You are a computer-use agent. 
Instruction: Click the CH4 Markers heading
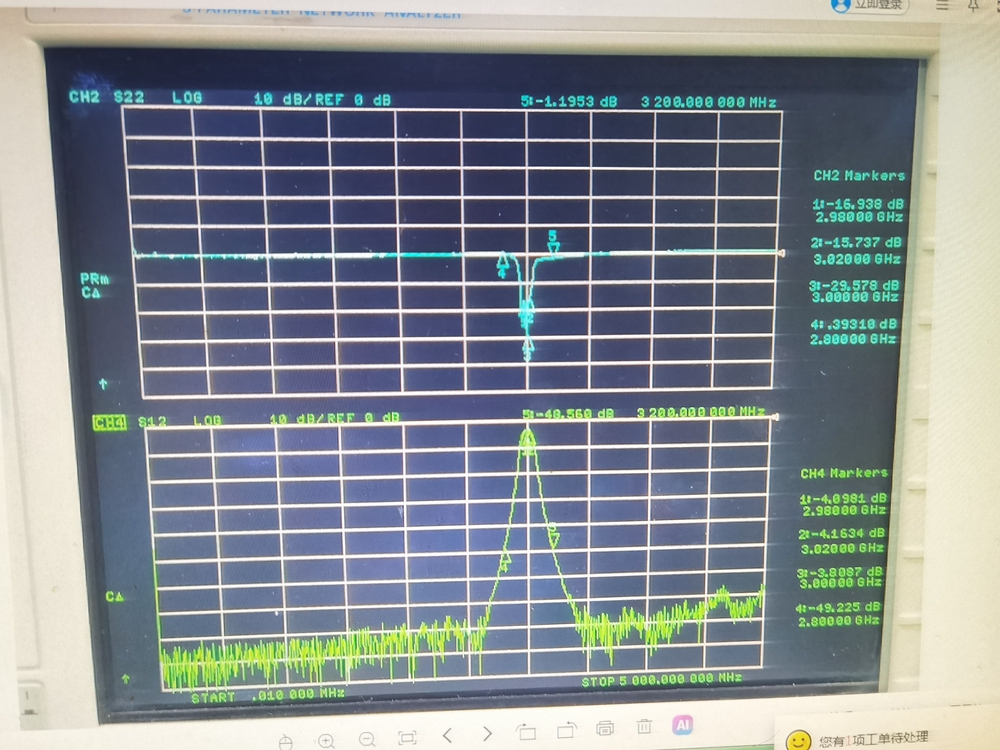pos(843,472)
